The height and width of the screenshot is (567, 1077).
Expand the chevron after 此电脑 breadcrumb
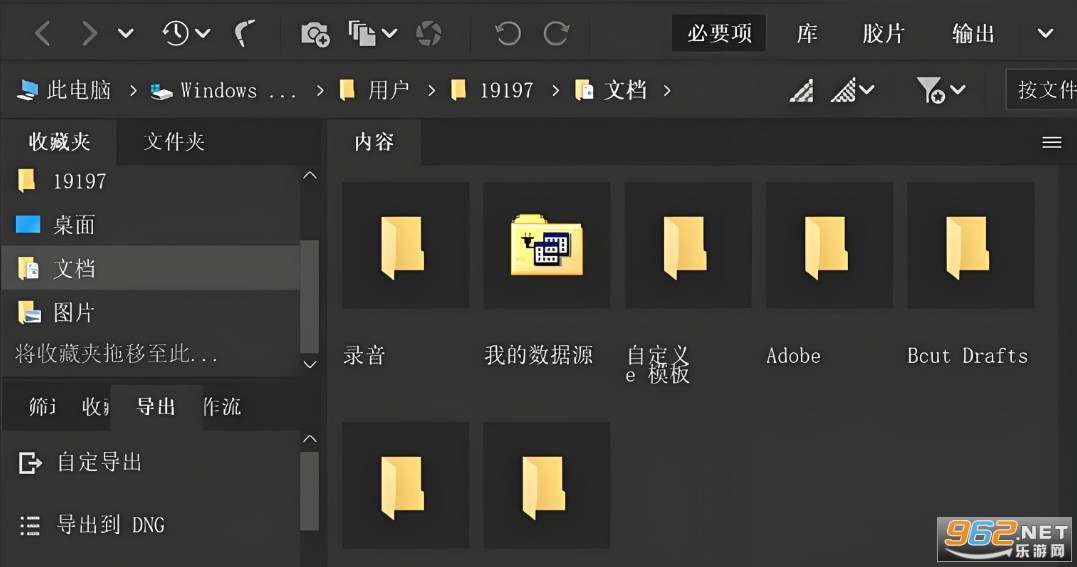pyautogui.click(x=133, y=90)
